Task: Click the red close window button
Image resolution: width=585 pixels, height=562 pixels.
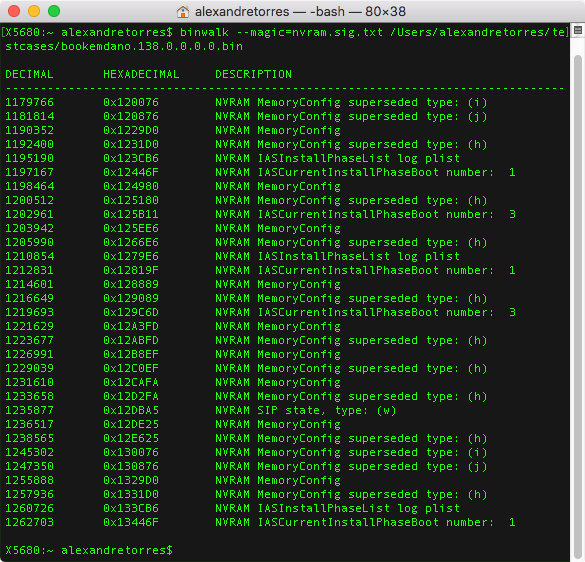Action: click(x=14, y=11)
